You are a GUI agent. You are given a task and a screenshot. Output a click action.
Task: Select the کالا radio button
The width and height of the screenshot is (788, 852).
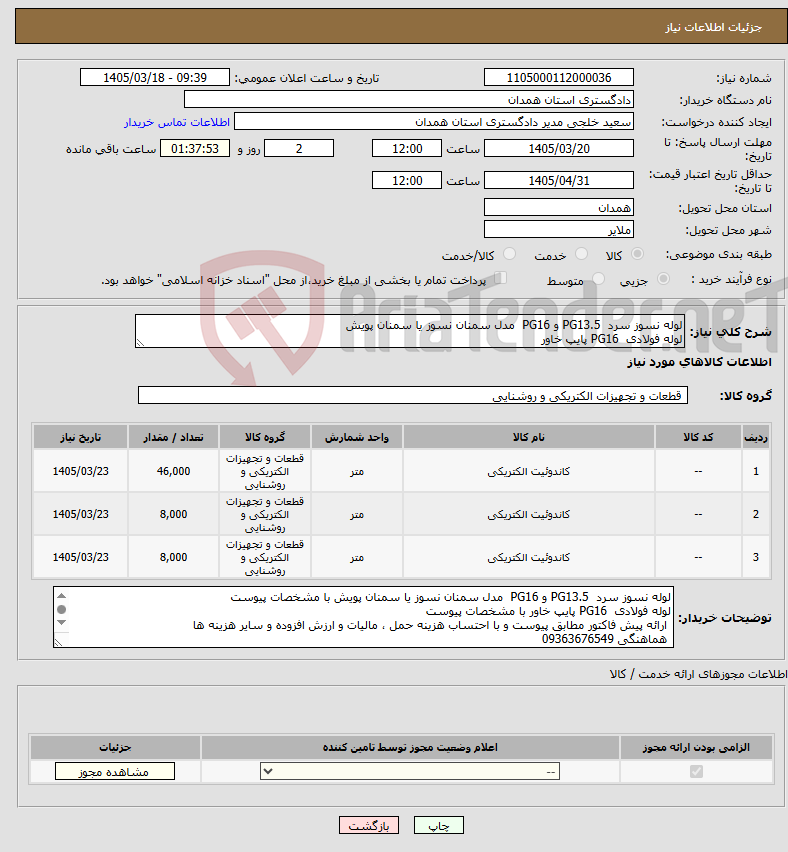[x=637, y=254]
